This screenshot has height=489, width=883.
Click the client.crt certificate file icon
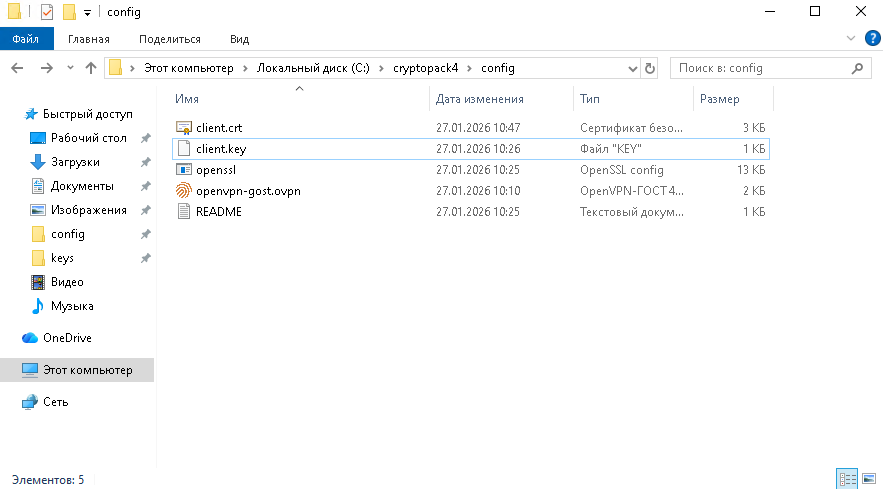183,128
